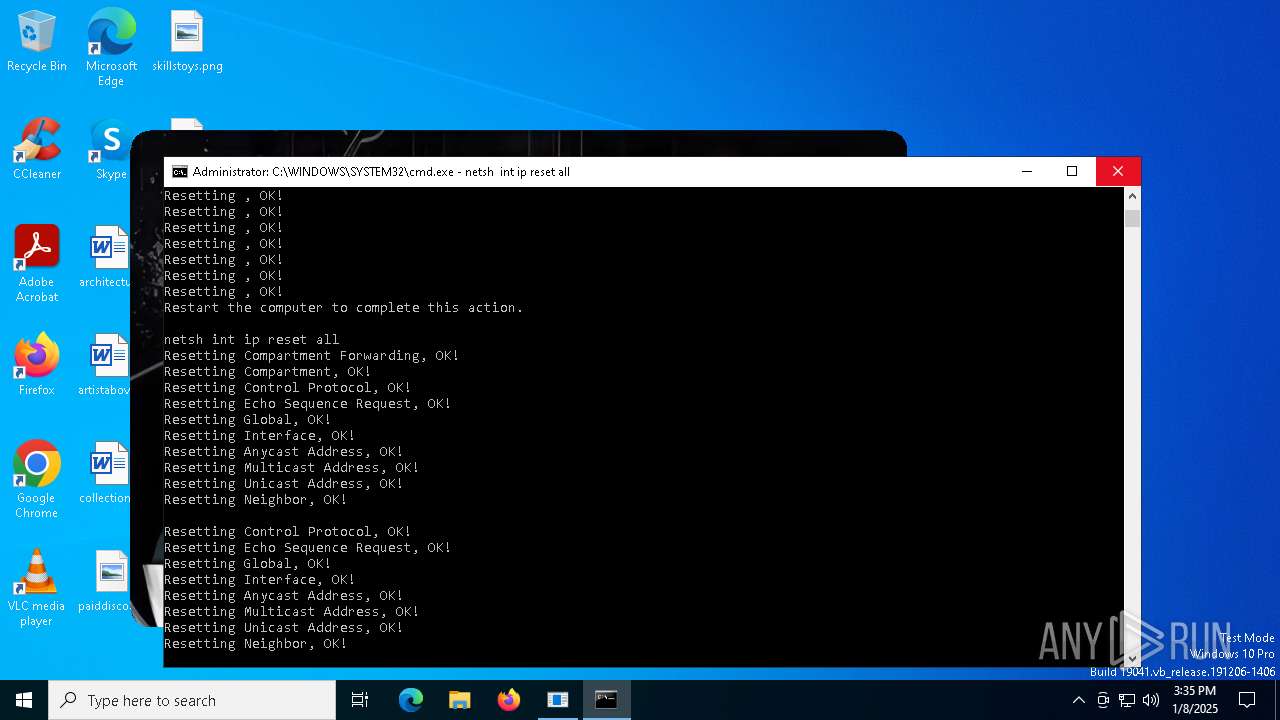
Task: Click the 'Resetting Compartment, OK!' line
Action: click(x=268, y=372)
